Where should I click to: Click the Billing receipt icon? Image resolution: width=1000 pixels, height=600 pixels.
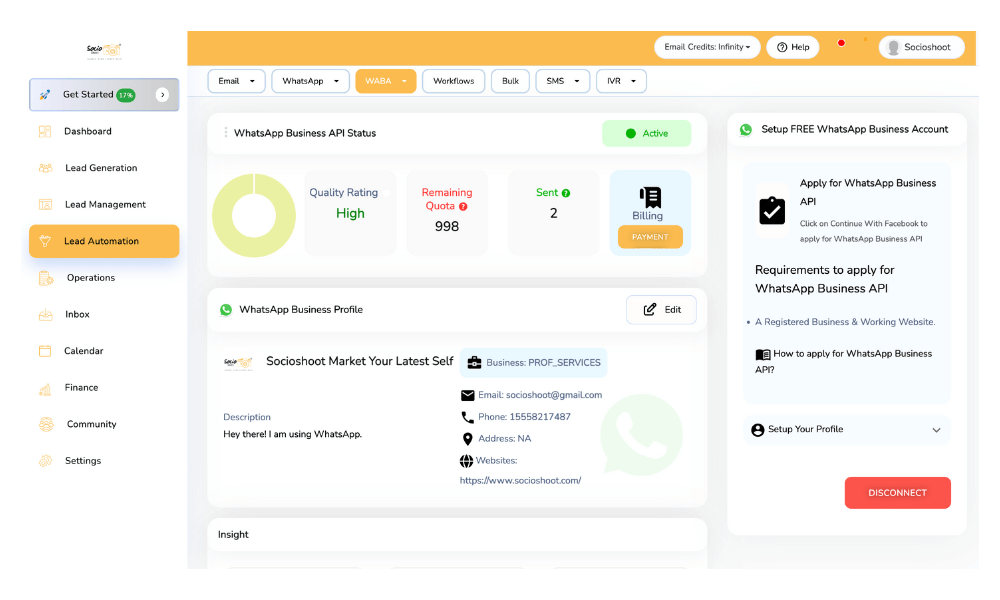pyautogui.click(x=650, y=197)
